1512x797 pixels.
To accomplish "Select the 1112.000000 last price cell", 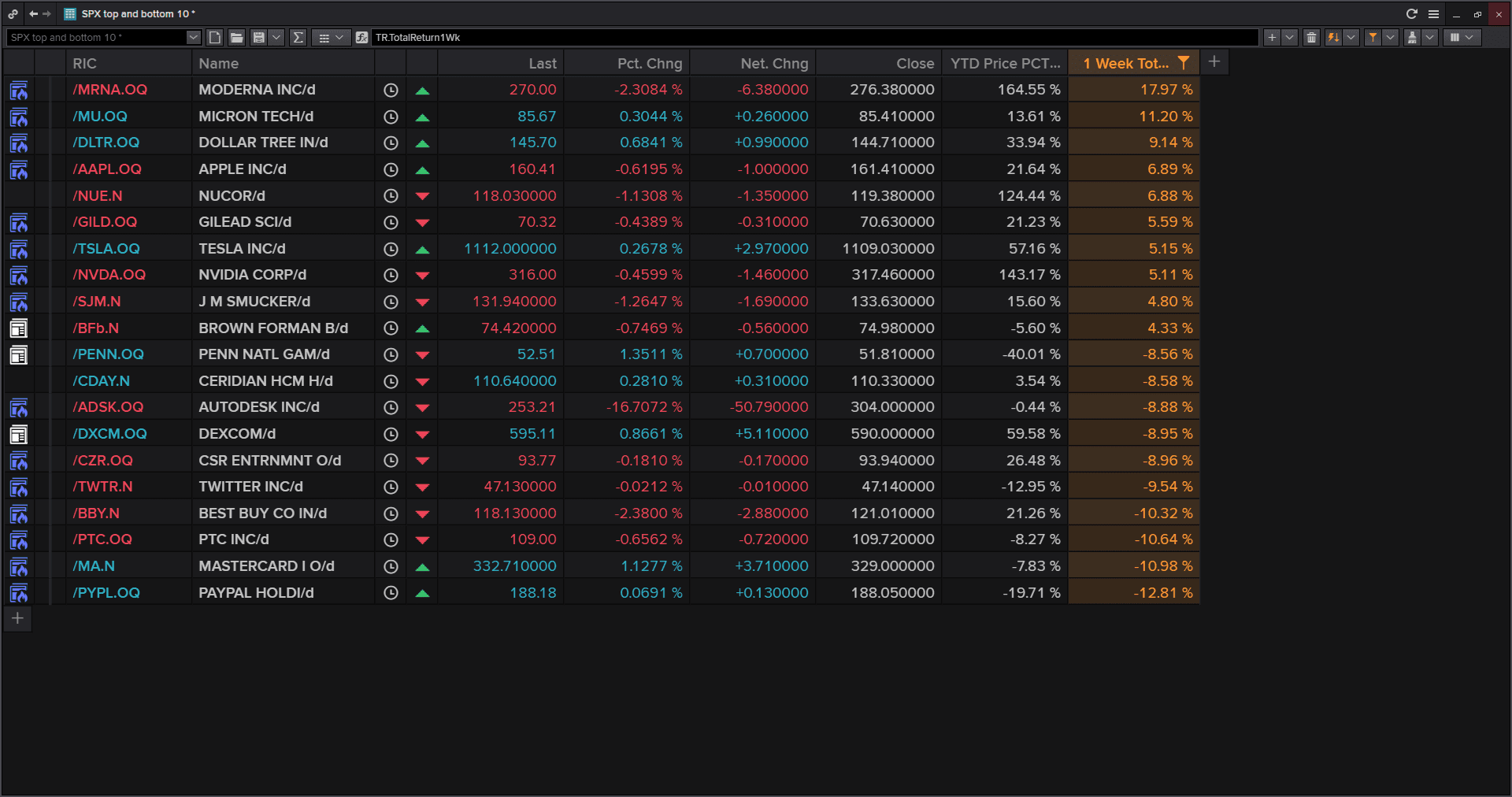I will (x=500, y=249).
